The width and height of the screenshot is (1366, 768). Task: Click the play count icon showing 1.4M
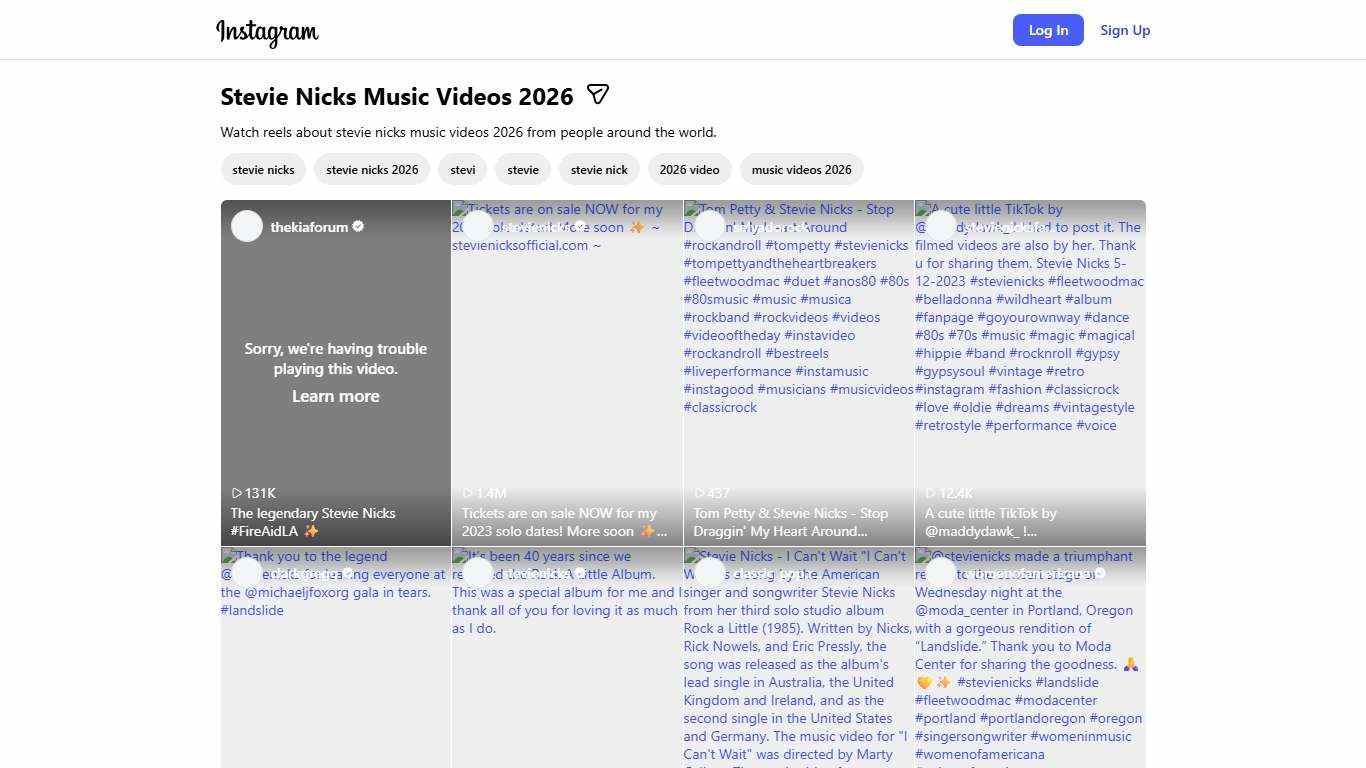[x=468, y=493]
